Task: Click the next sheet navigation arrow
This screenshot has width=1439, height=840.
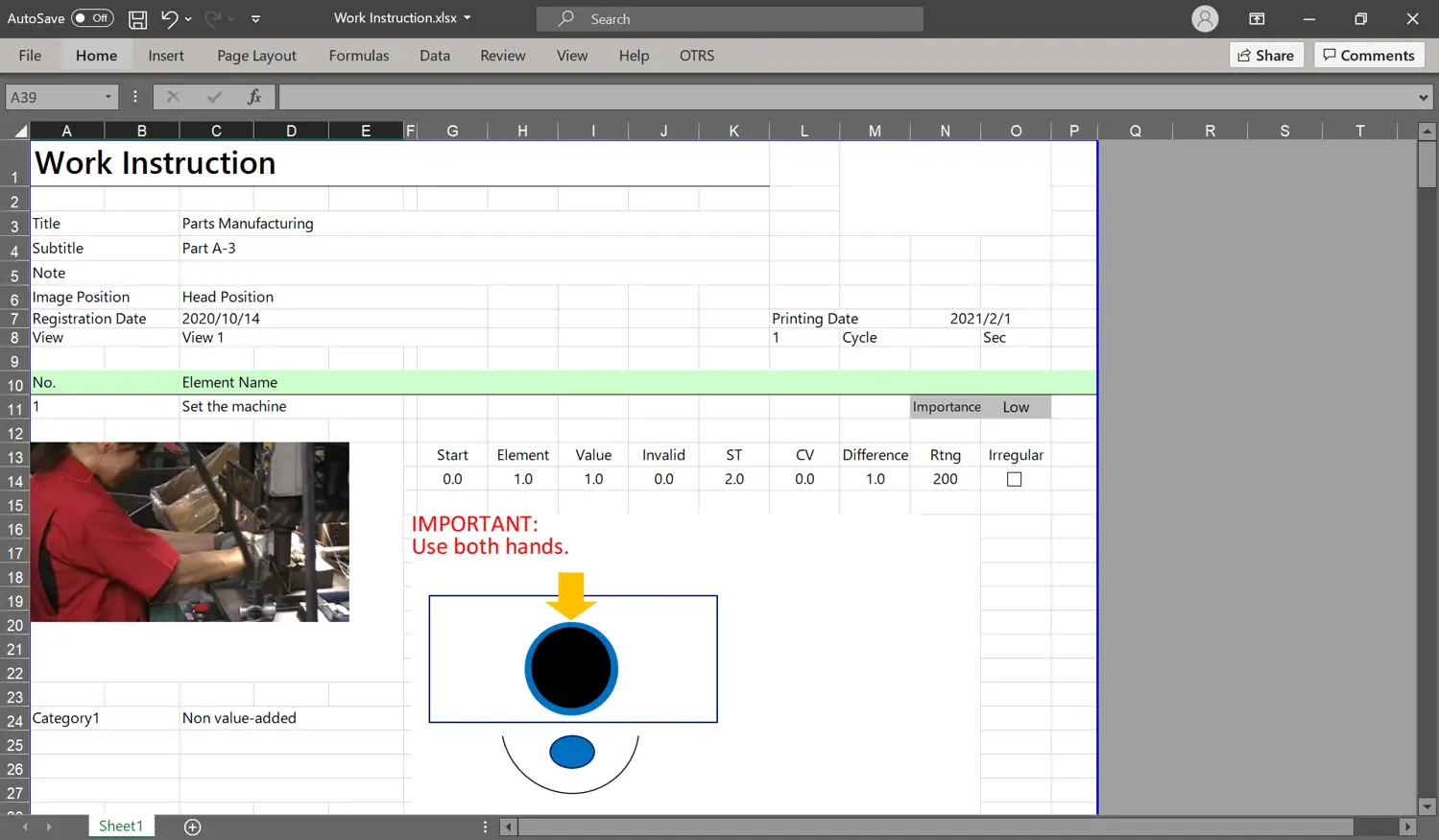Action: [48, 827]
